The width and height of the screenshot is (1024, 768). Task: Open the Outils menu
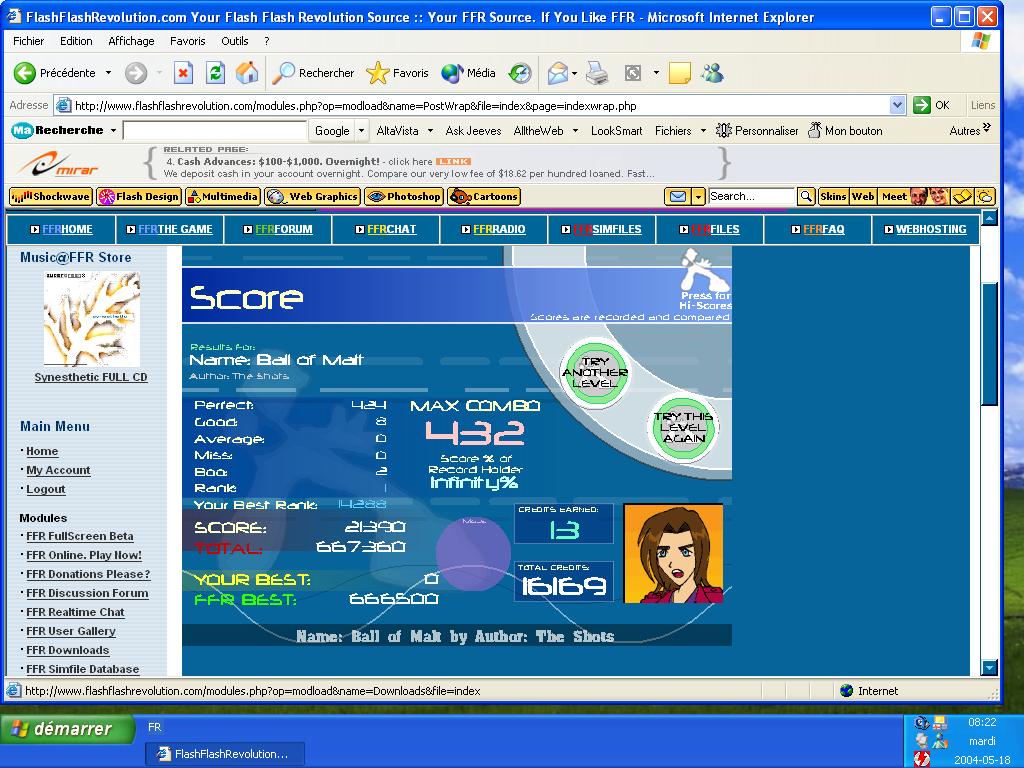click(x=234, y=41)
